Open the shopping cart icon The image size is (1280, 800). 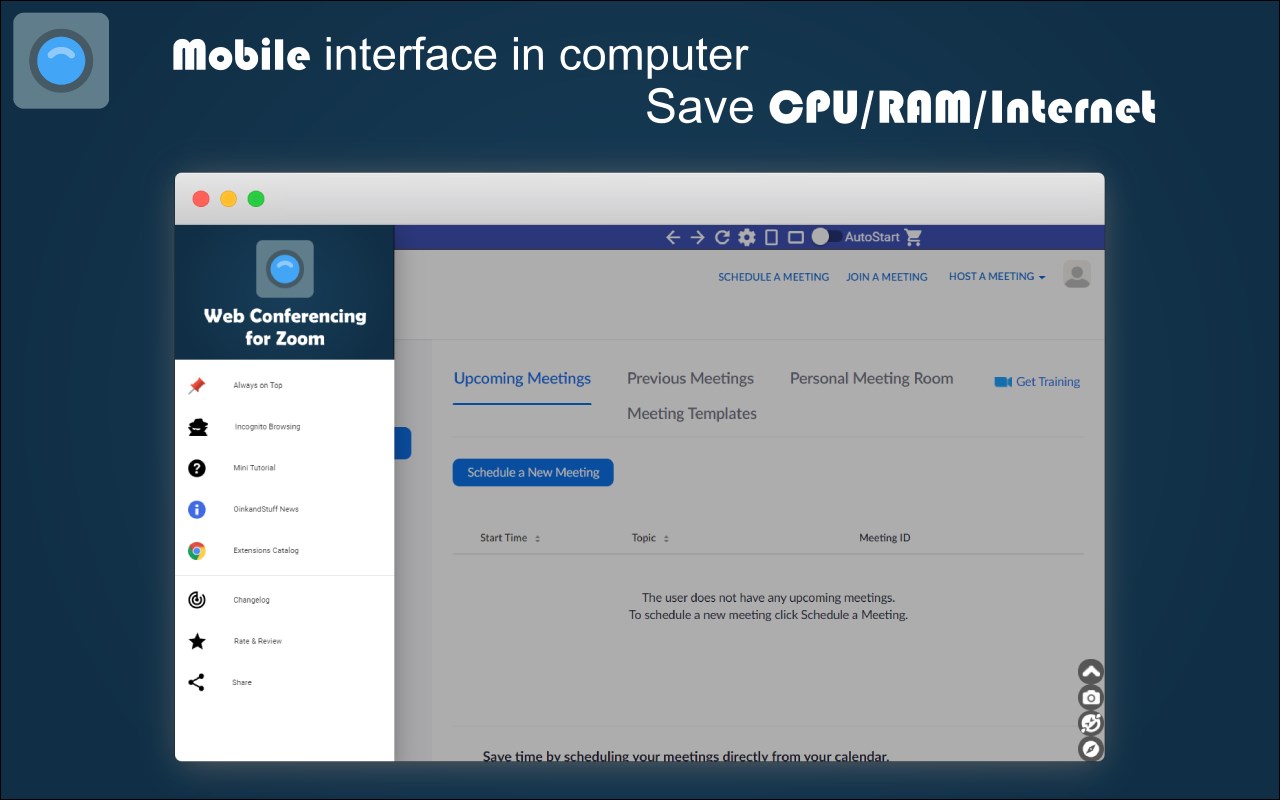point(913,237)
